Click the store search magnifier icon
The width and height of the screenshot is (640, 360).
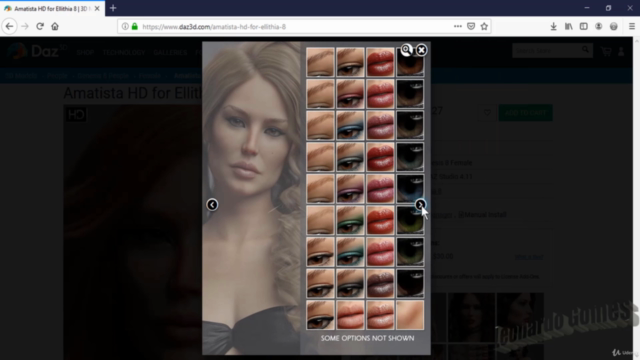click(x=586, y=50)
